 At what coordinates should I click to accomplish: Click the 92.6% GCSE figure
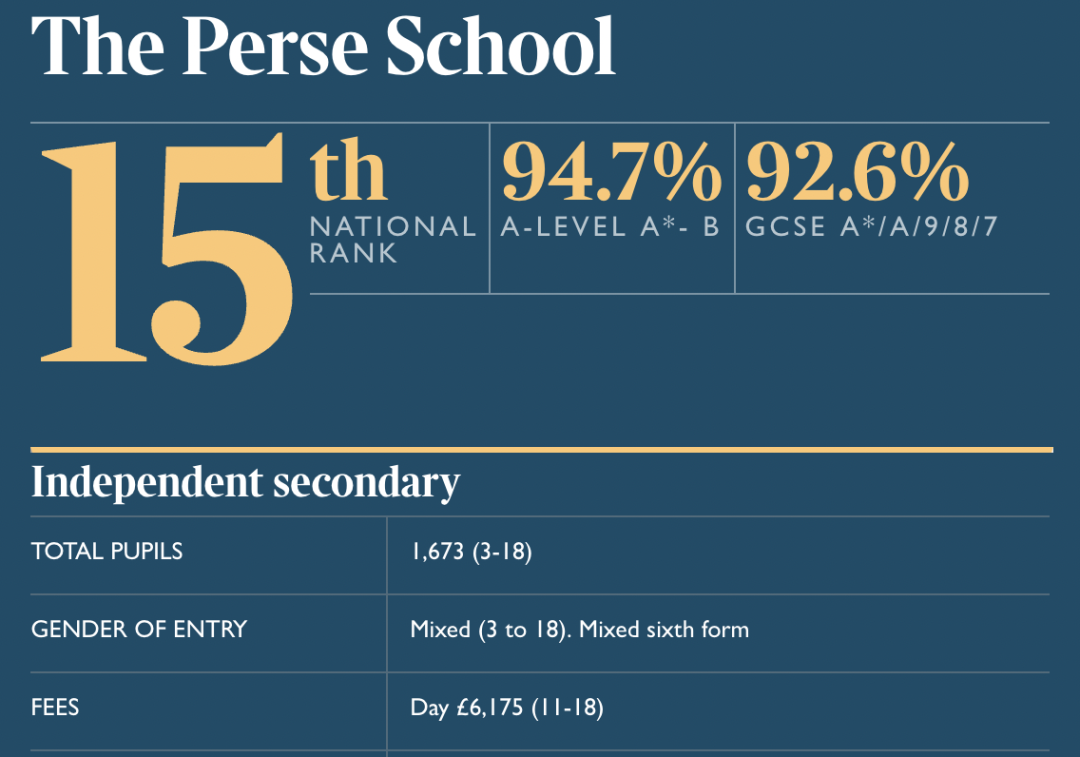tap(858, 171)
